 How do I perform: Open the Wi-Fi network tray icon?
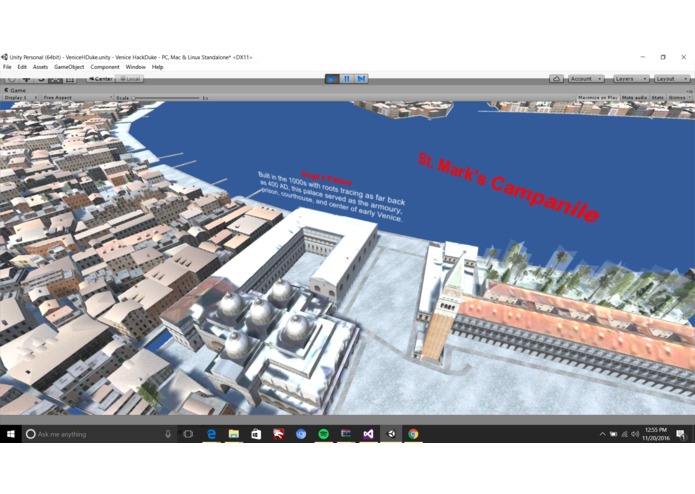tap(625, 434)
